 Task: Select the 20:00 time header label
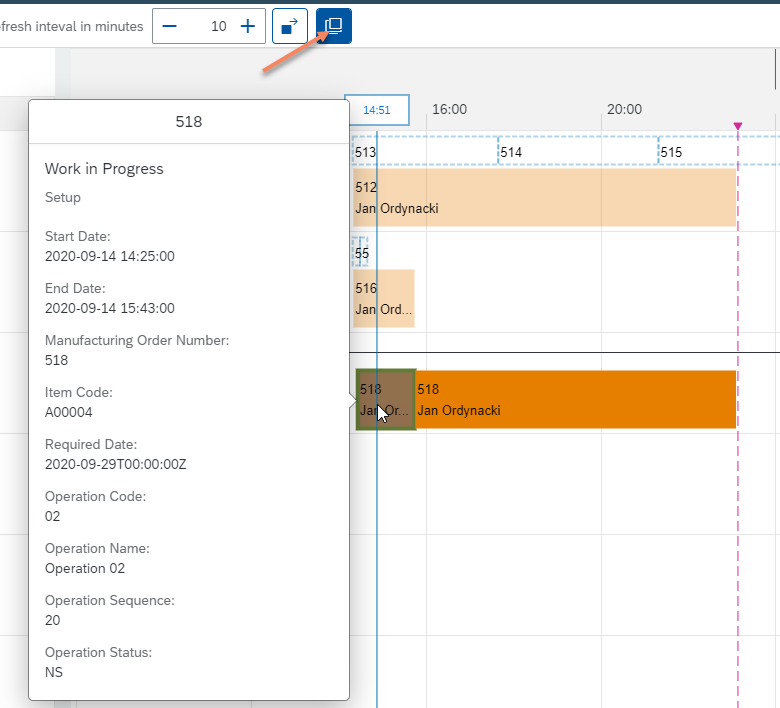624,109
